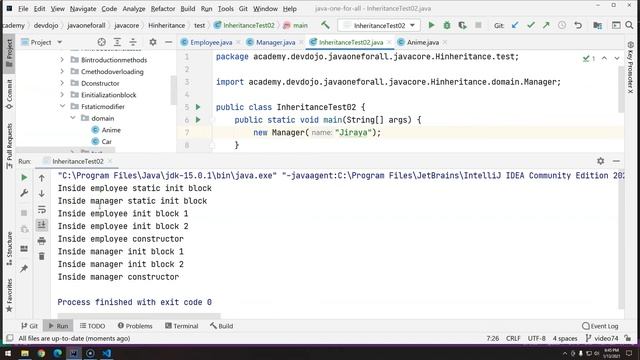Click the run gutter icon beside class declaration
Viewport: 640px width, 360px height.
pyautogui.click(x=198, y=107)
